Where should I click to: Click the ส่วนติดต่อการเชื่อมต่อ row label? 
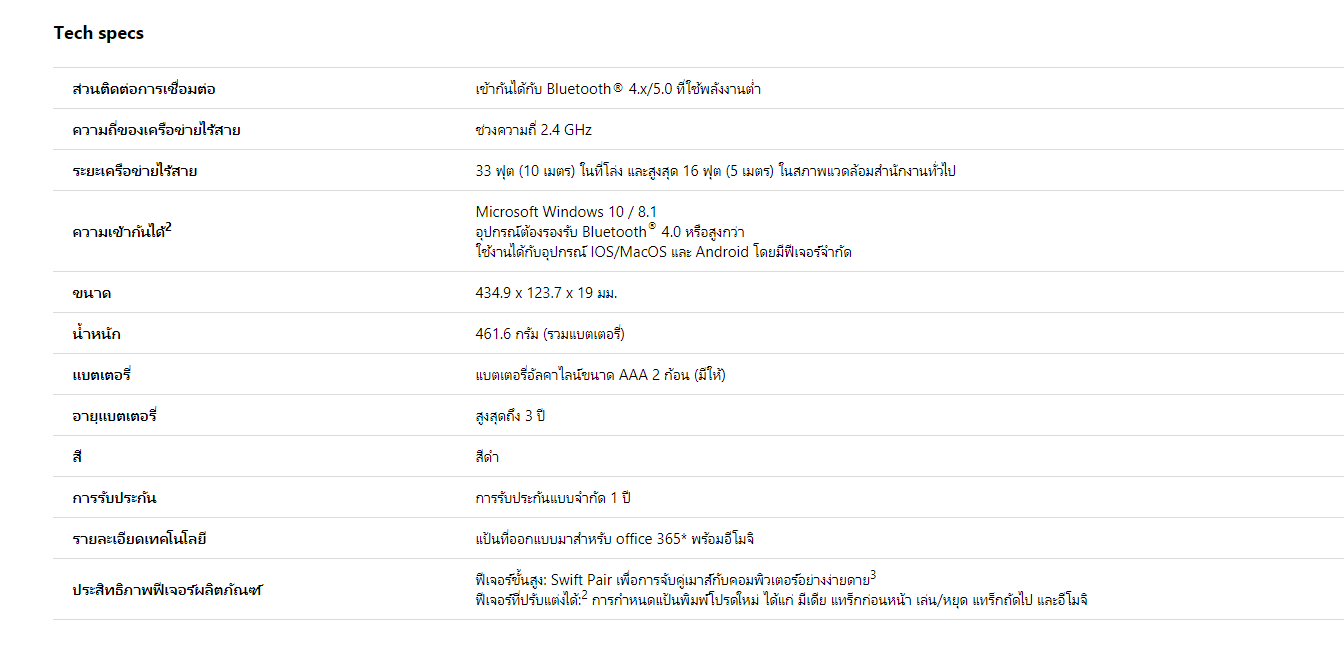[x=144, y=89]
